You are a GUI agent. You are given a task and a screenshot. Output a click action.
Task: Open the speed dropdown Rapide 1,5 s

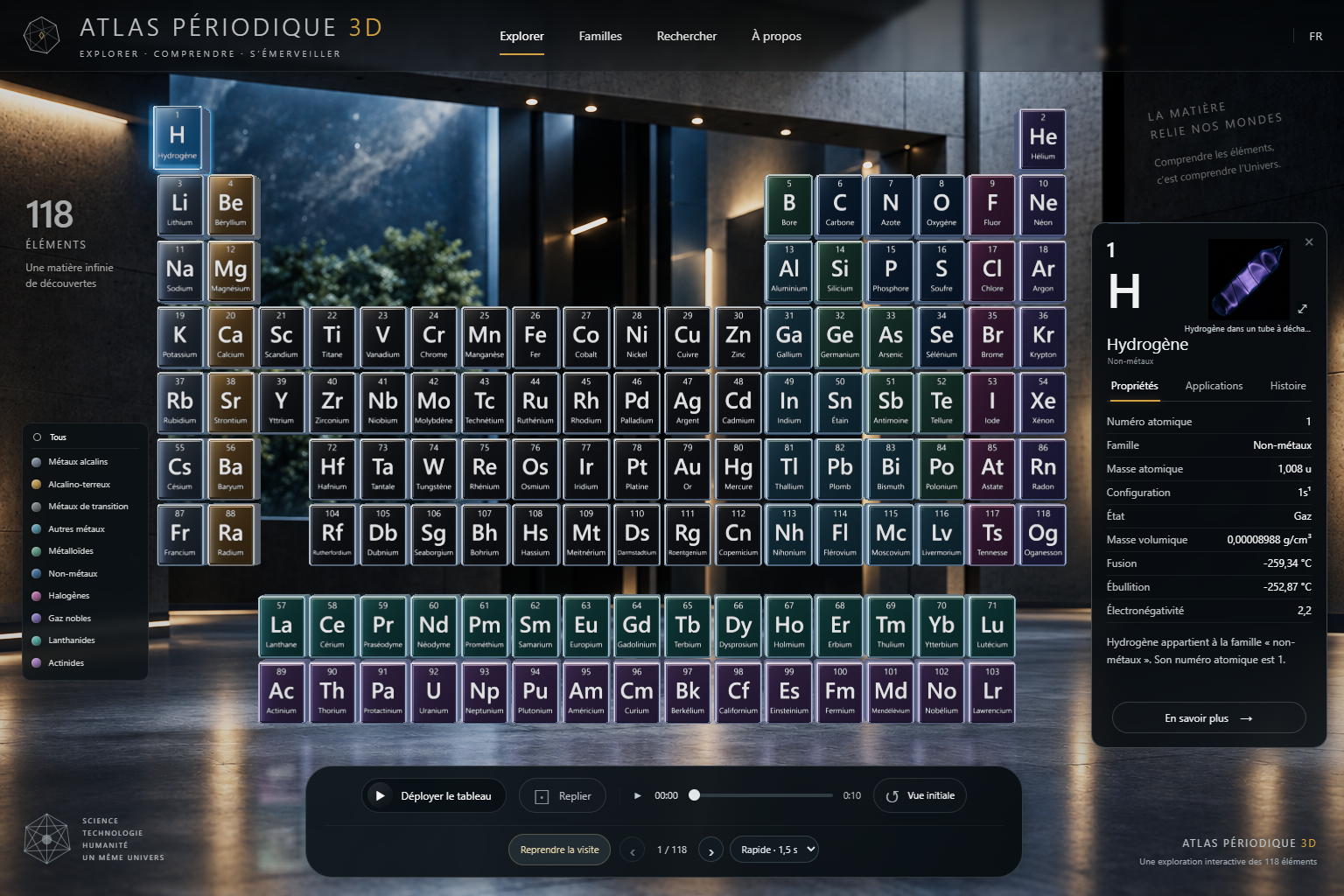[774, 850]
